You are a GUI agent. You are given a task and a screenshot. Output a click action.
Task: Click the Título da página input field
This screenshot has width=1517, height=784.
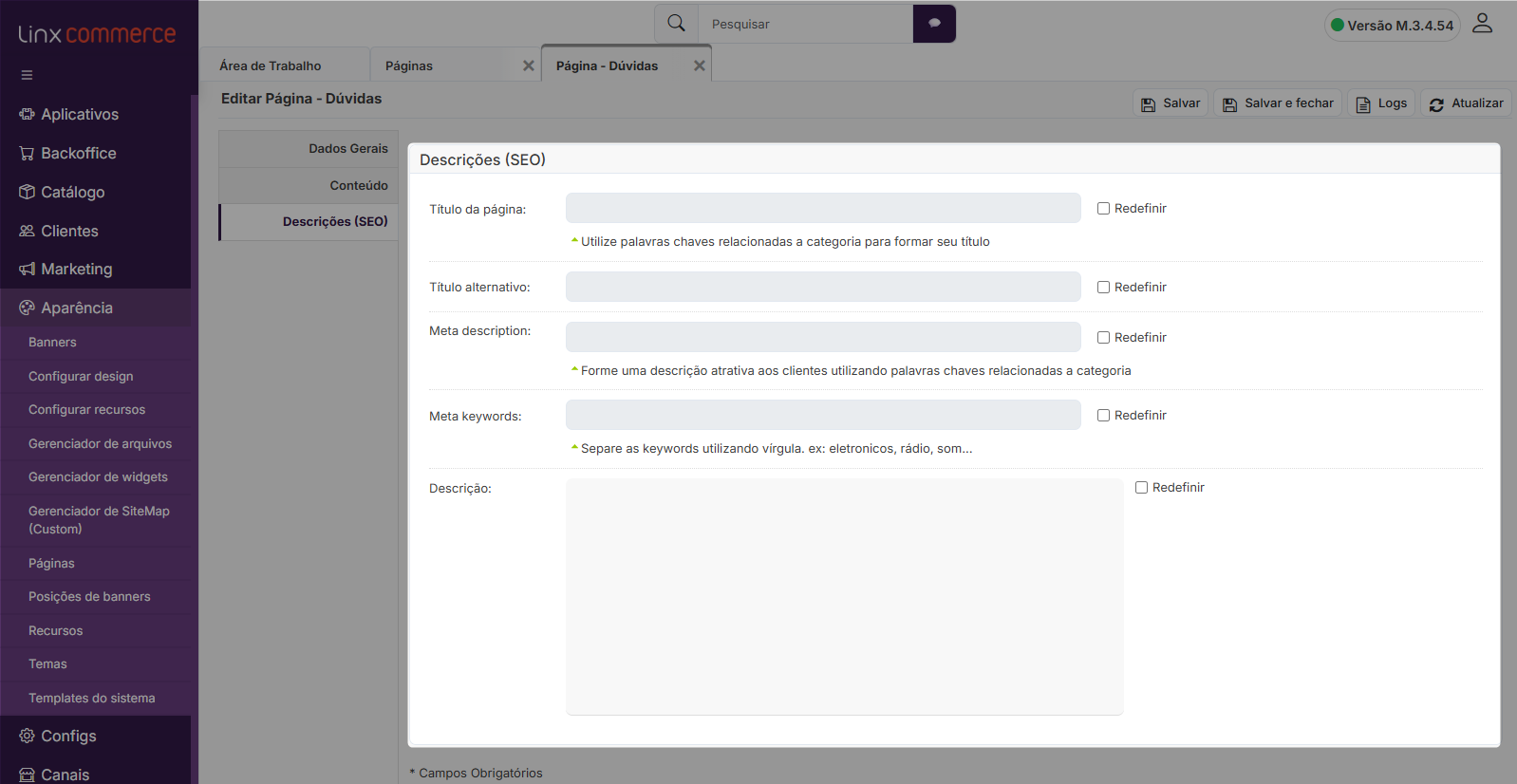click(x=823, y=208)
